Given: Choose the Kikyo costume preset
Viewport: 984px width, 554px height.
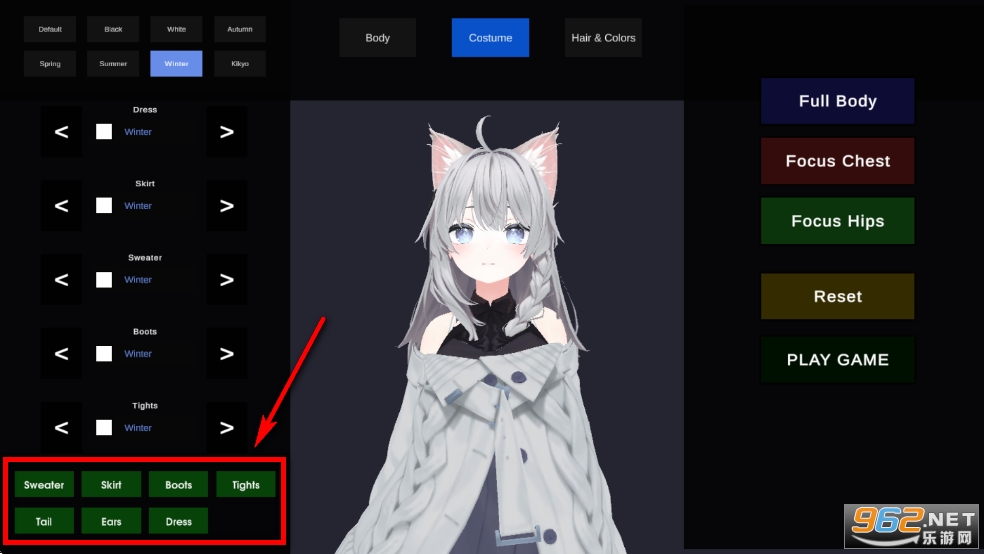Looking at the screenshot, I should coord(240,64).
